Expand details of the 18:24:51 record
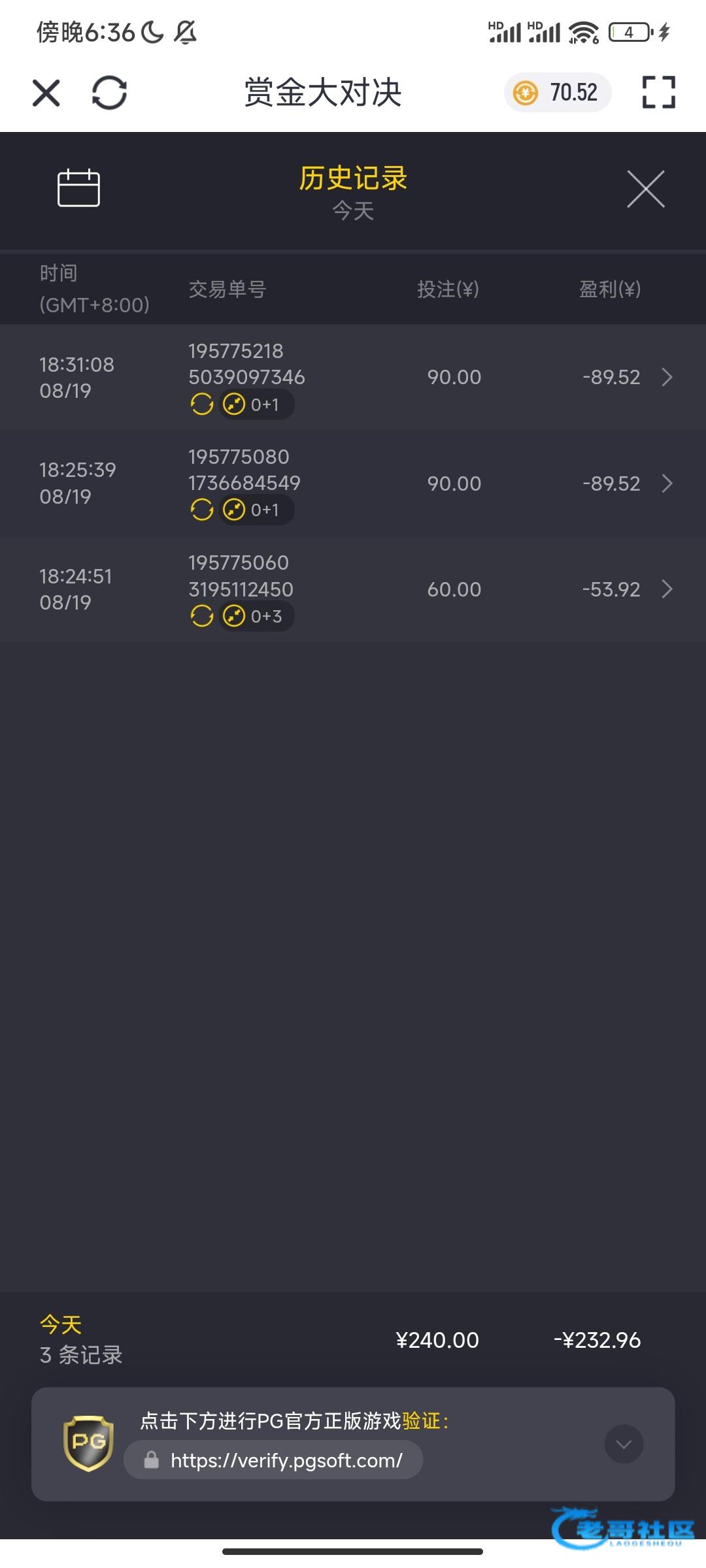Viewport: 706px width, 1568px height. [x=667, y=589]
